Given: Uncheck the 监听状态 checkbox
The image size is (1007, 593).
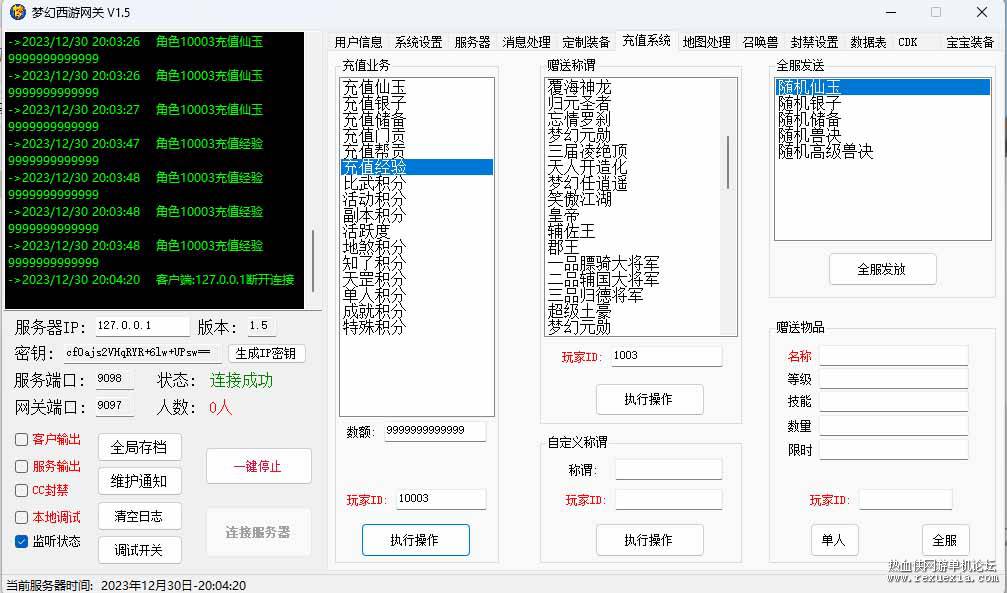Looking at the screenshot, I should click(x=21, y=542).
